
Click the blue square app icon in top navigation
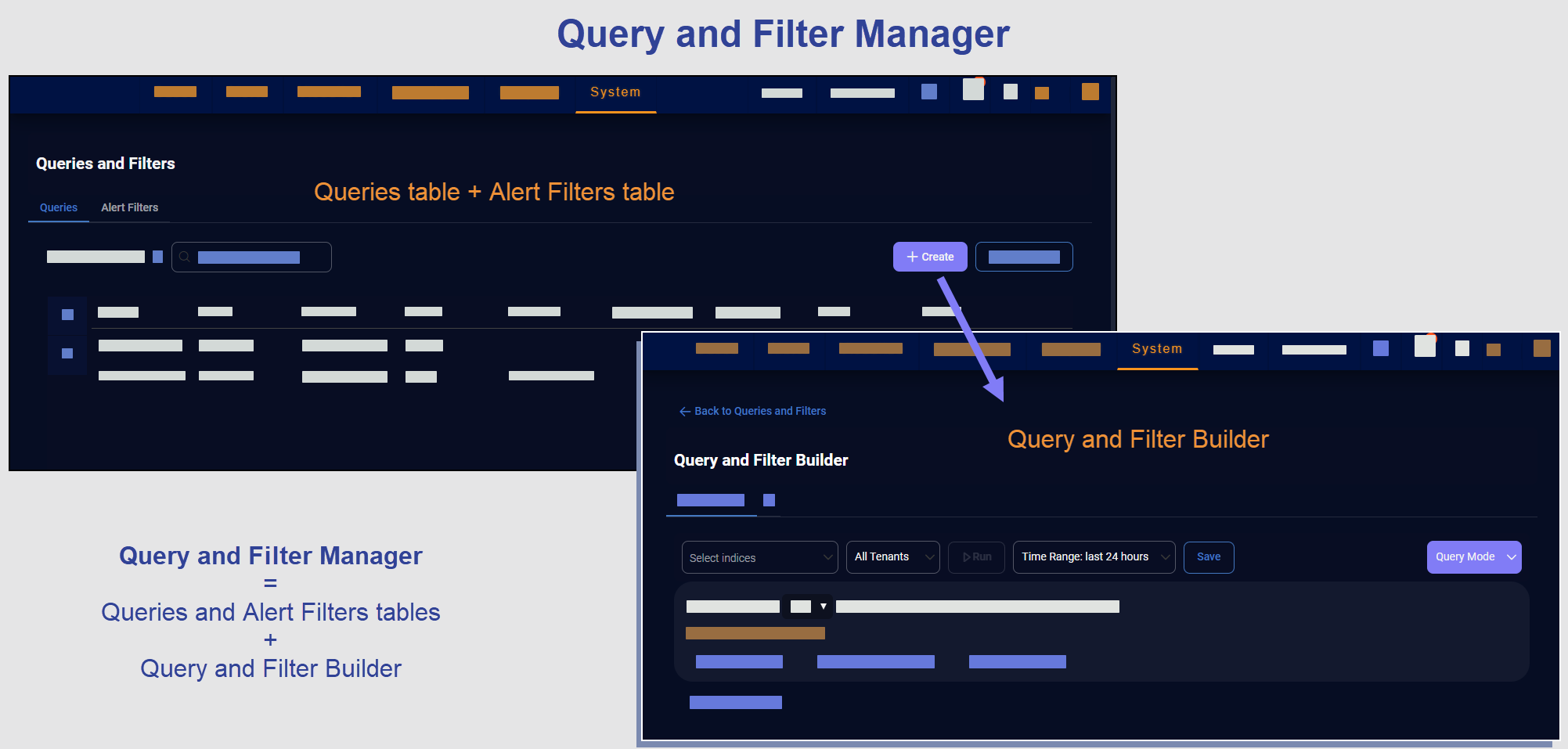(x=929, y=92)
